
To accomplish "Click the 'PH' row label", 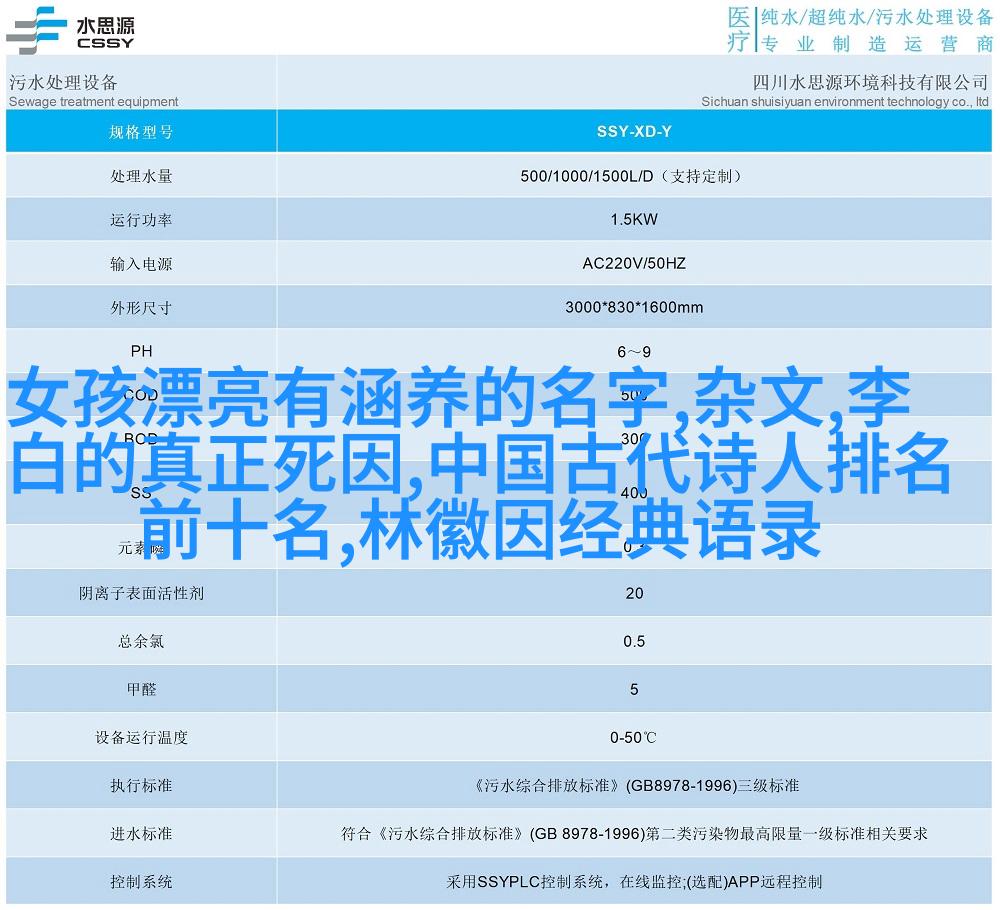I will point(142,351).
